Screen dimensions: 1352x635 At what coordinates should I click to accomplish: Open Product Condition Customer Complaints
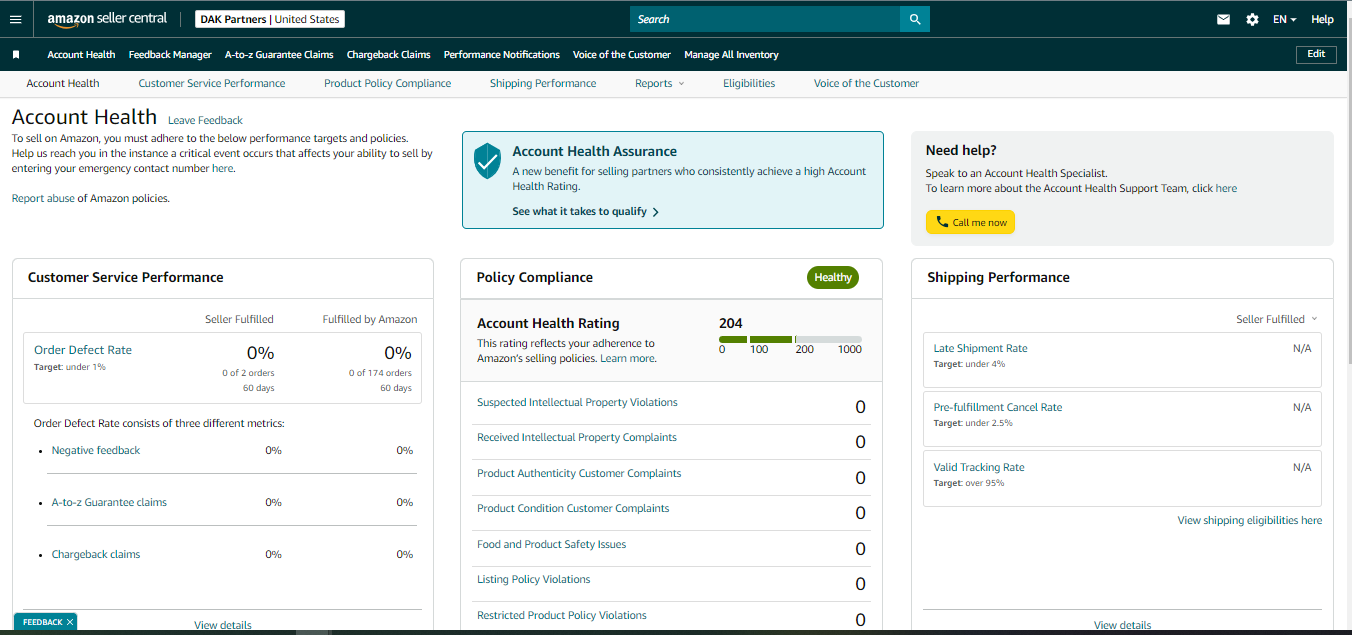point(573,509)
